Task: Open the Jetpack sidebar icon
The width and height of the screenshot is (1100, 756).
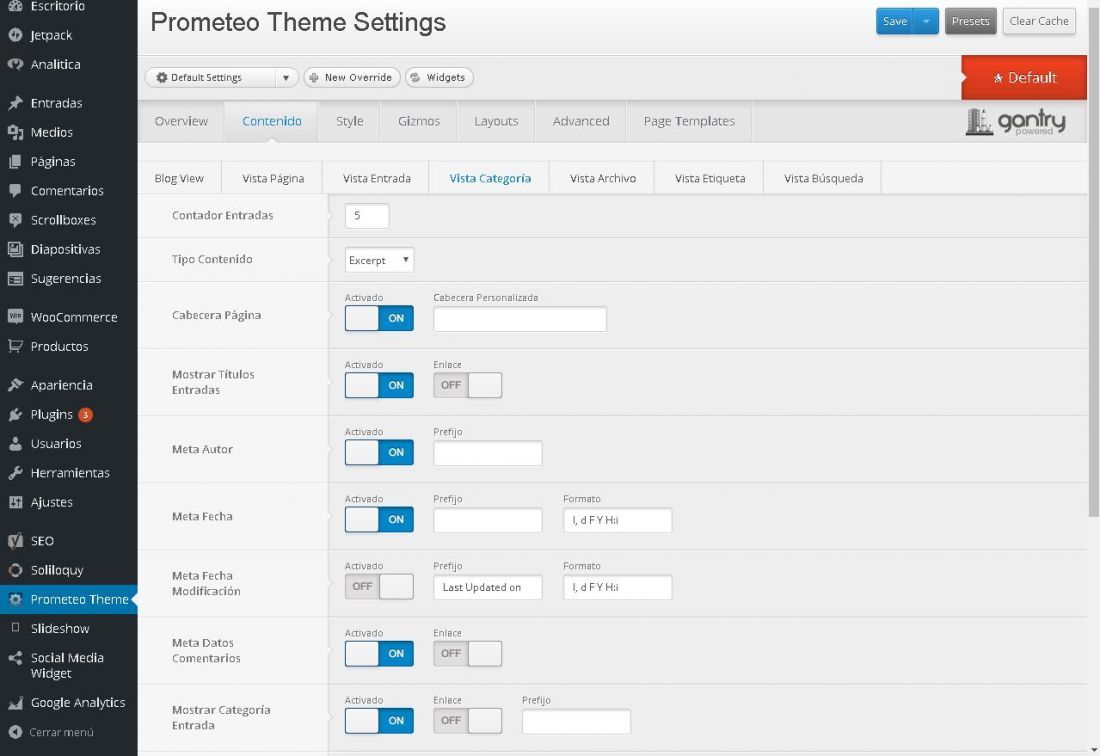Action: click(15, 35)
